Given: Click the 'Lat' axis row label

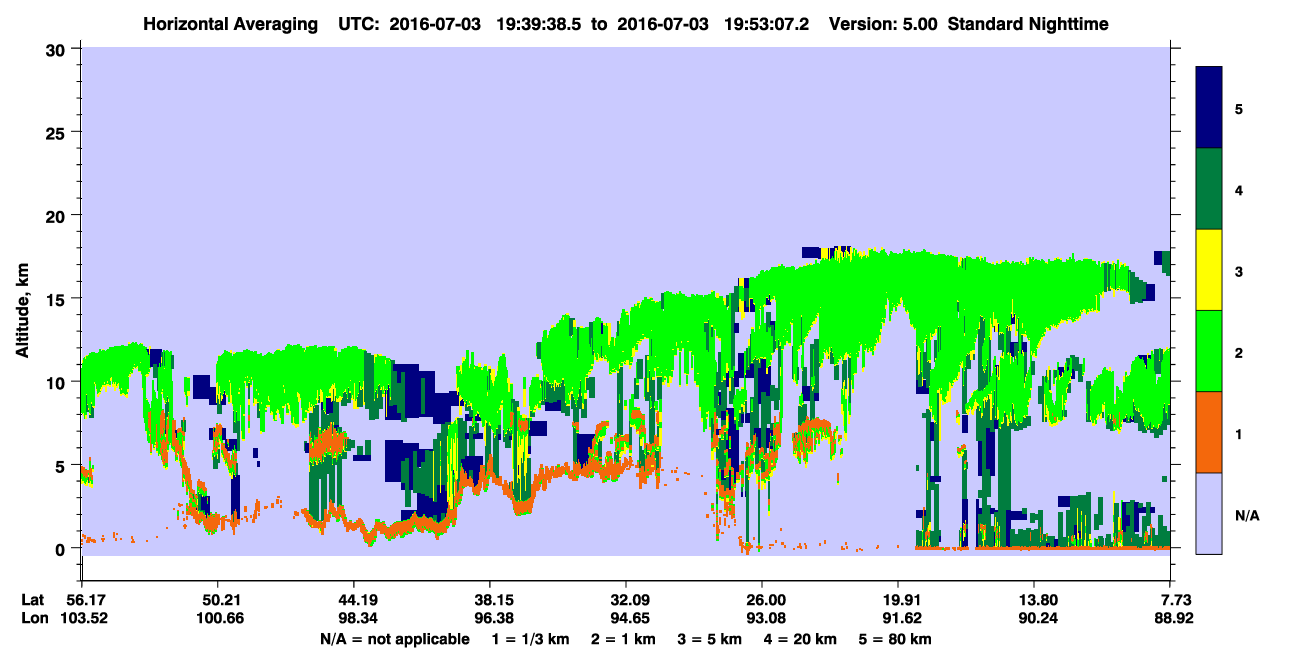Looking at the screenshot, I should [x=33, y=600].
